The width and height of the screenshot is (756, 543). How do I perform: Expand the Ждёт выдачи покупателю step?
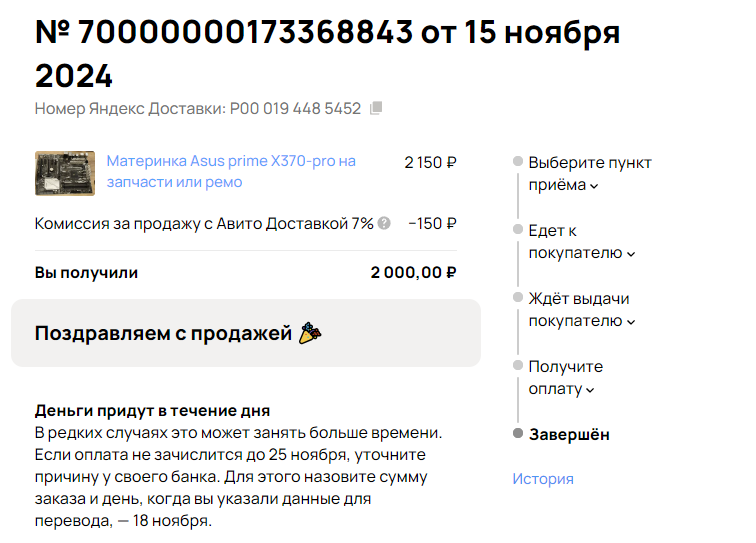[x=581, y=310]
